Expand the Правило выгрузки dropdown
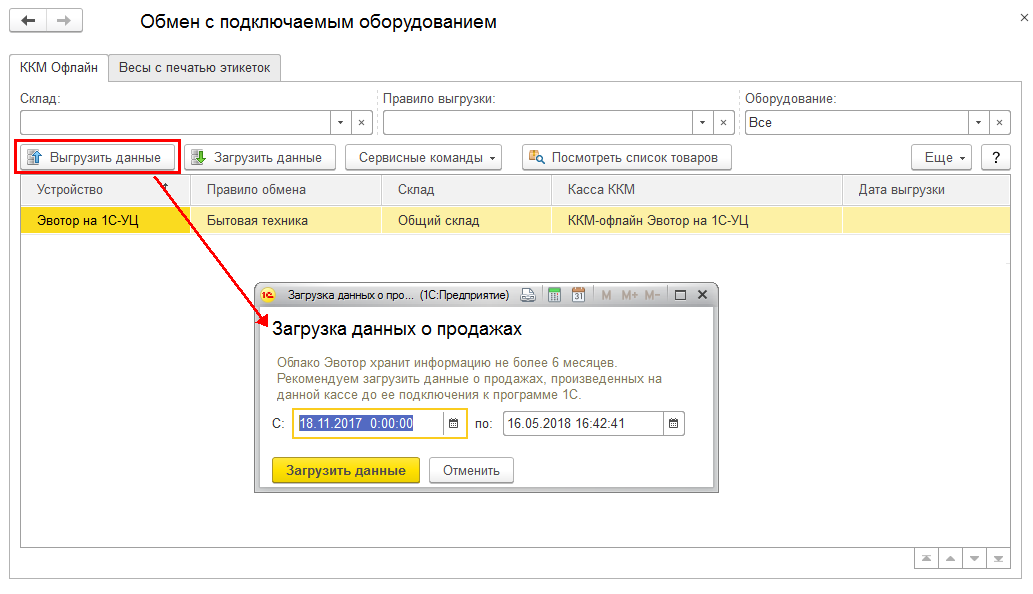Viewport: 1033px width, 594px height. click(x=703, y=122)
